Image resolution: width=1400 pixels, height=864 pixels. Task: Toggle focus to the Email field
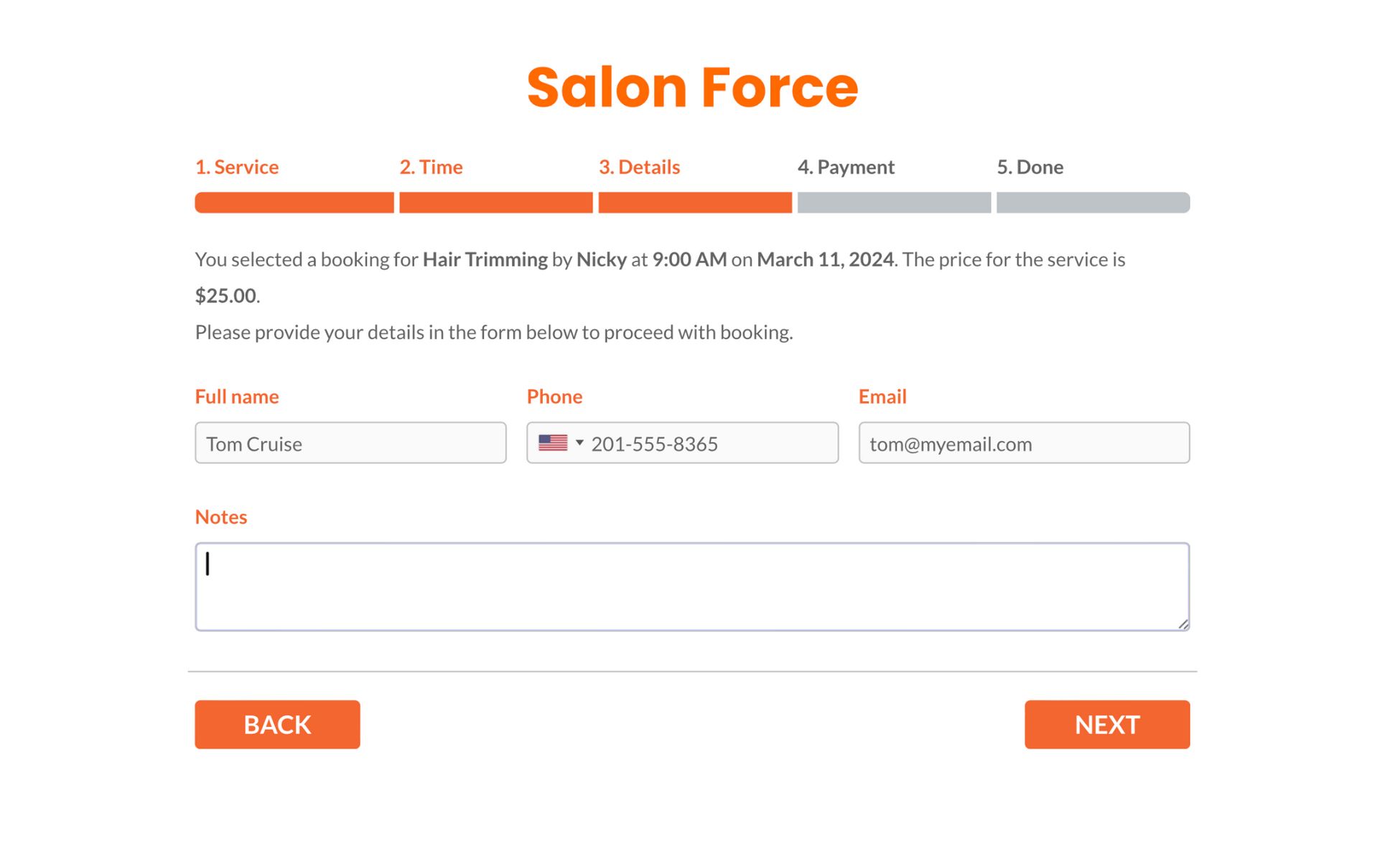pos(1024,443)
